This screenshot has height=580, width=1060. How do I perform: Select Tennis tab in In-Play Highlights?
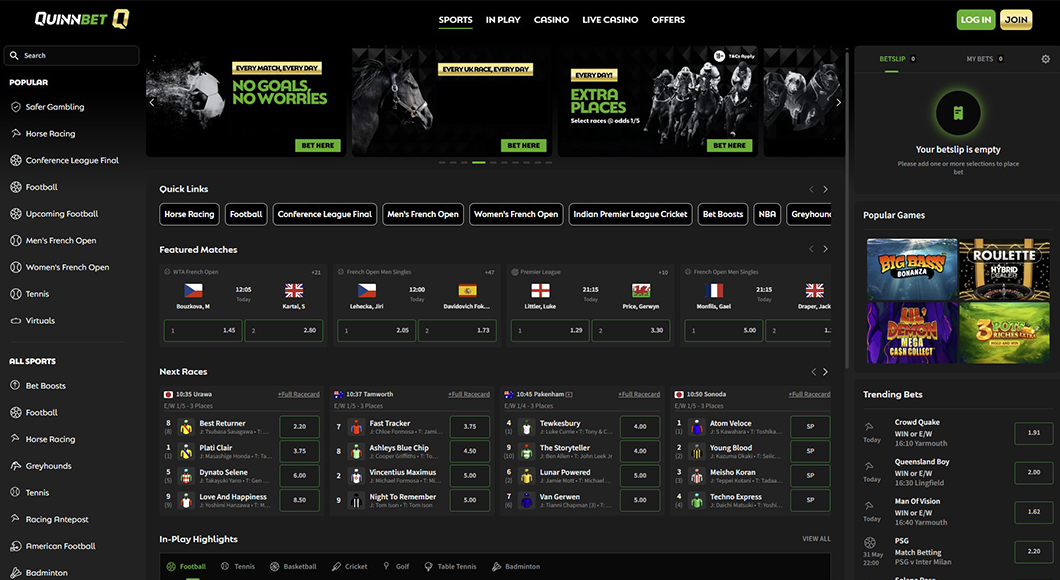pos(238,566)
